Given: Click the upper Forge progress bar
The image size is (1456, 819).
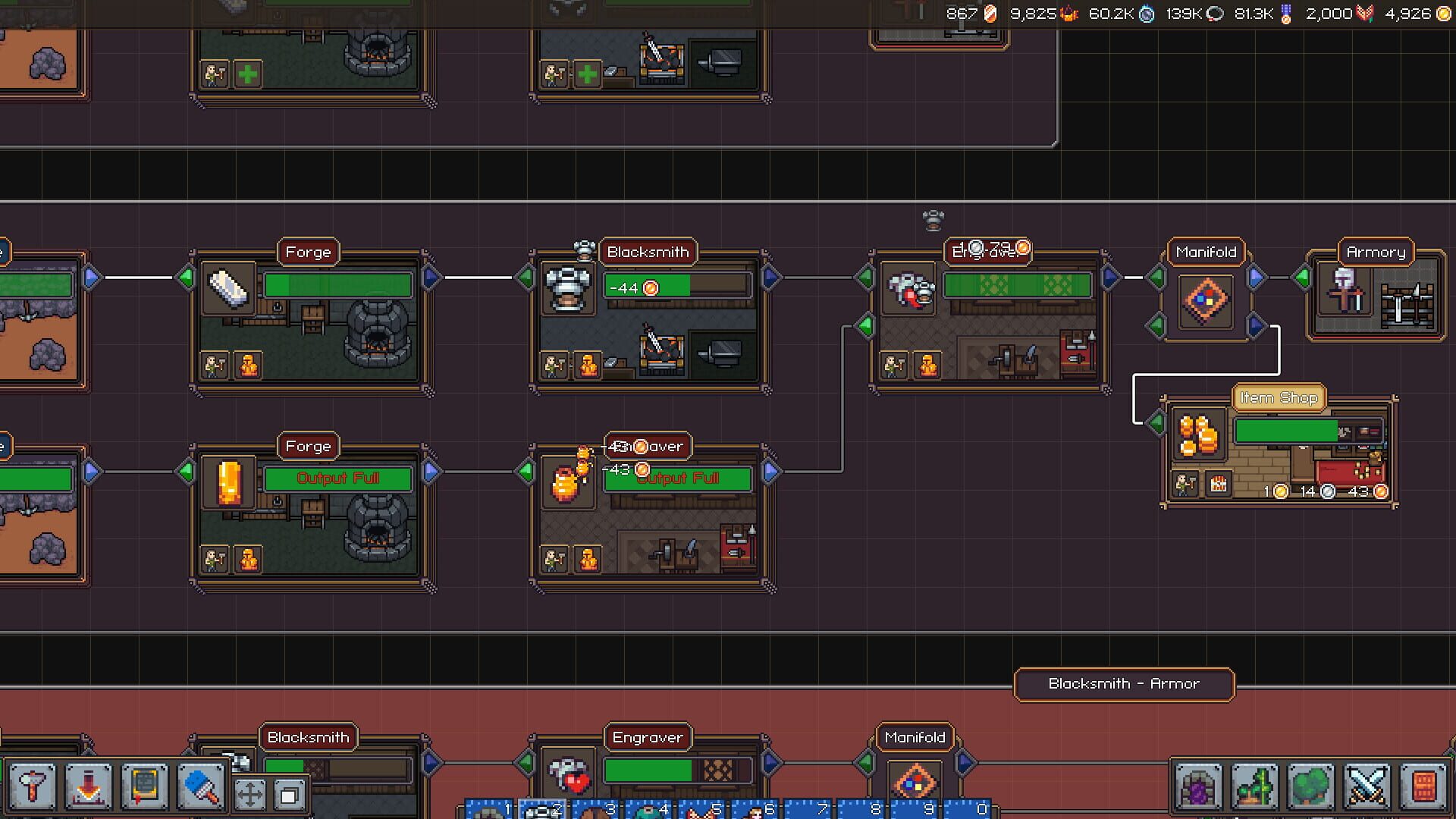Looking at the screenshot, I should [x=338, y=285].
